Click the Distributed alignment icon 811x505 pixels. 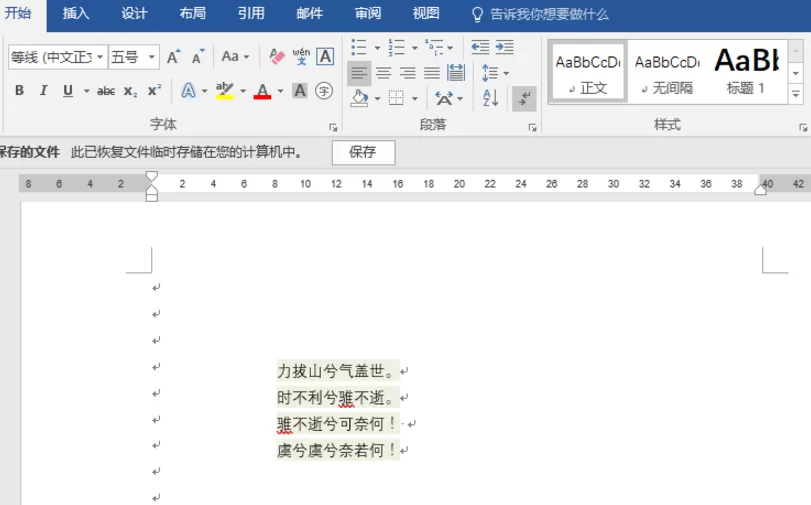[456, 73]
